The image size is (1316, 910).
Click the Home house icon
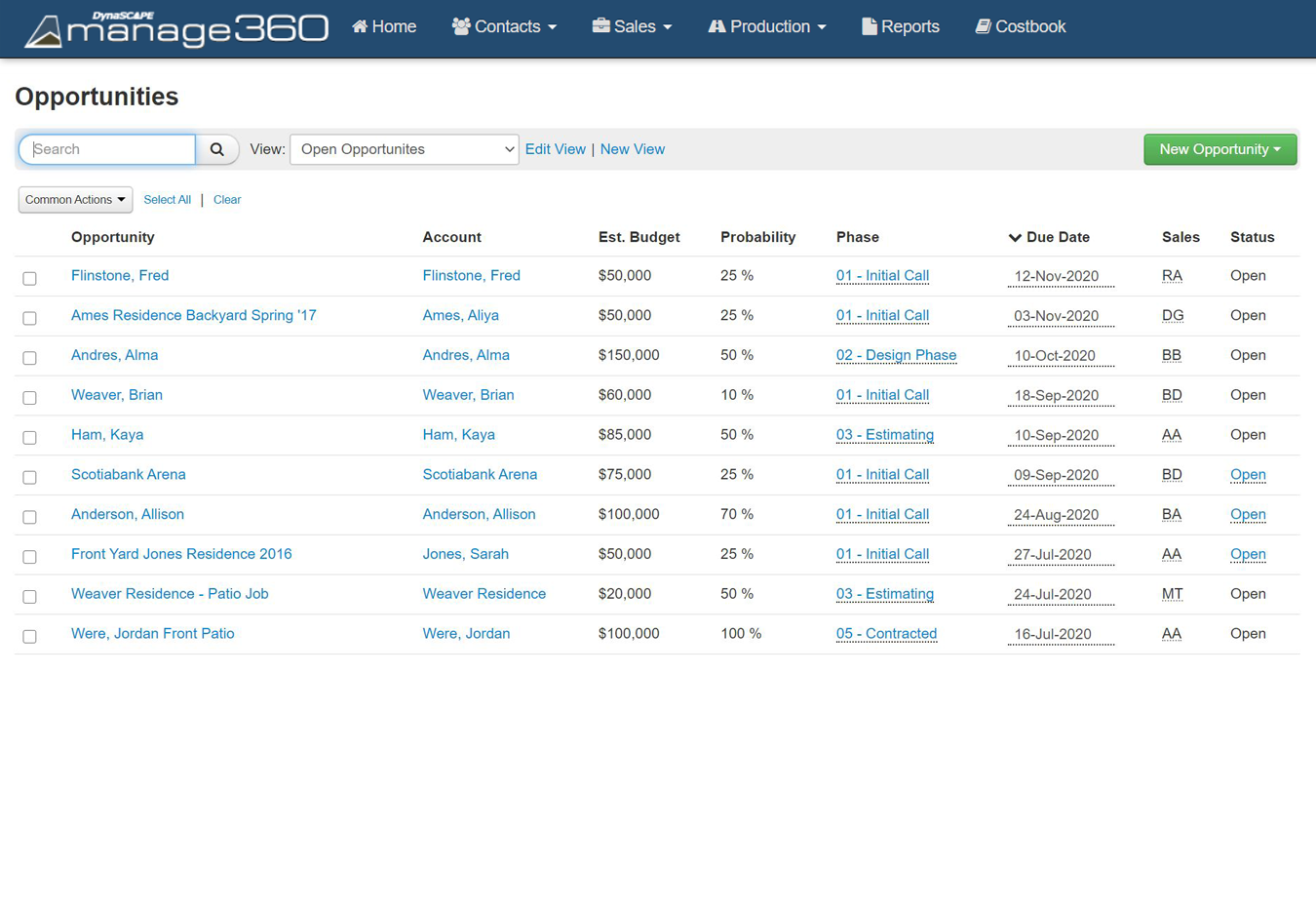pyautogui.click(x=360, y=26)
